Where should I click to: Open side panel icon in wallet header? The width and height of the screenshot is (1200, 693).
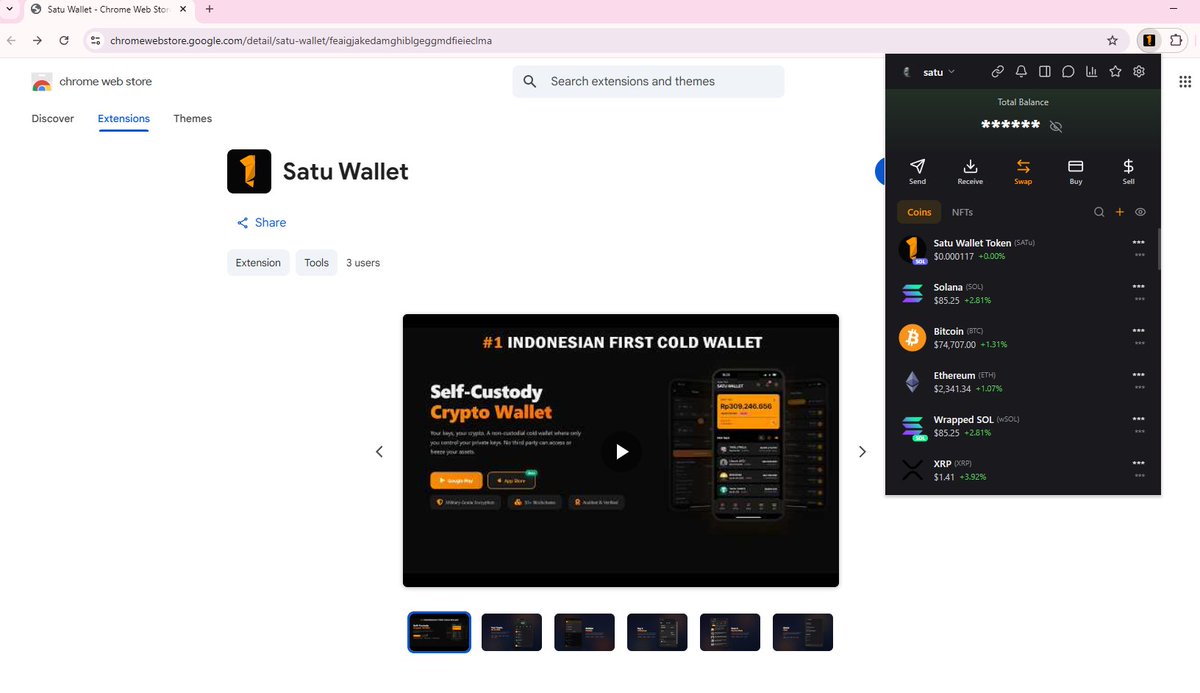pyautogui.click(x=1045, y=72)
